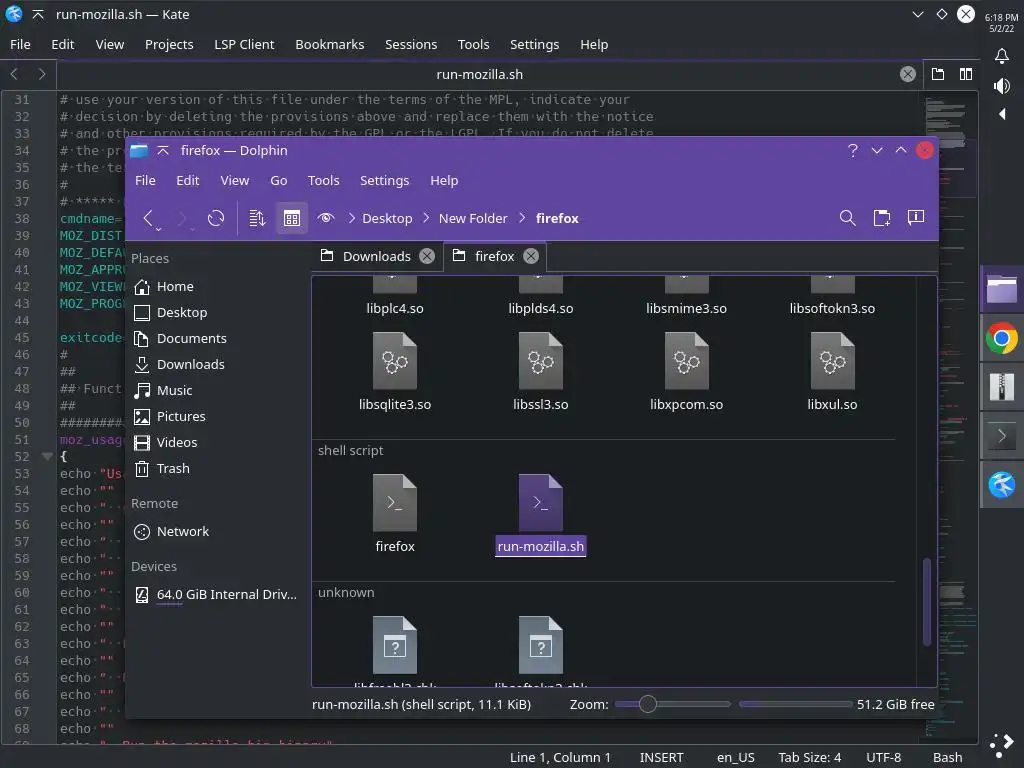Select libxpcom.so file icon

tap(686, 360)
